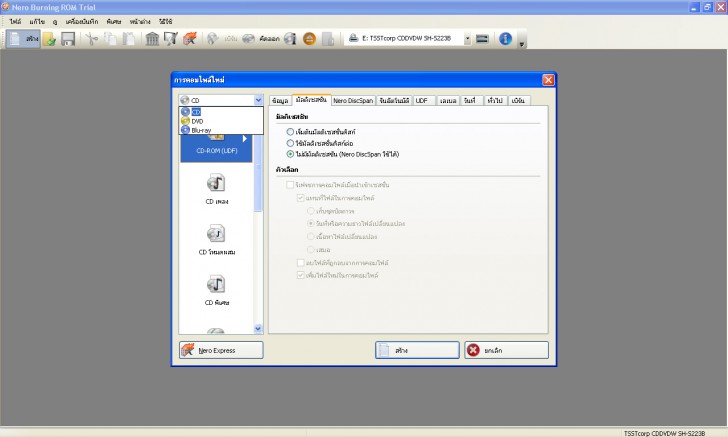Expand the toolbar overflow chevron
The height and width of the screenshot is (437, 728).
coord(521,44)
